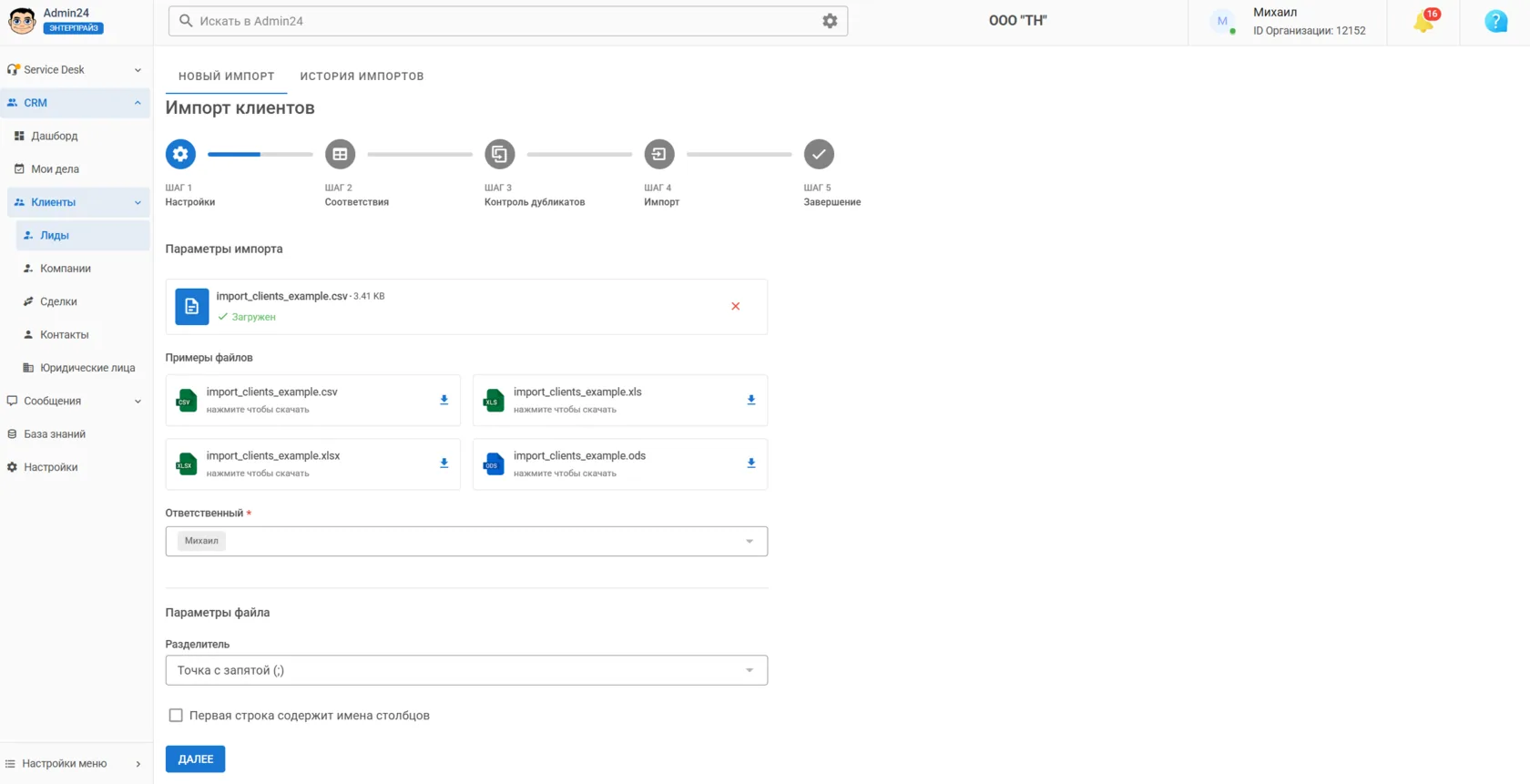Expand Service Desk menu section
Image resolution: width=1530 pixels, height=784 pixels.
pyautogui.click(x=76, y=70)
